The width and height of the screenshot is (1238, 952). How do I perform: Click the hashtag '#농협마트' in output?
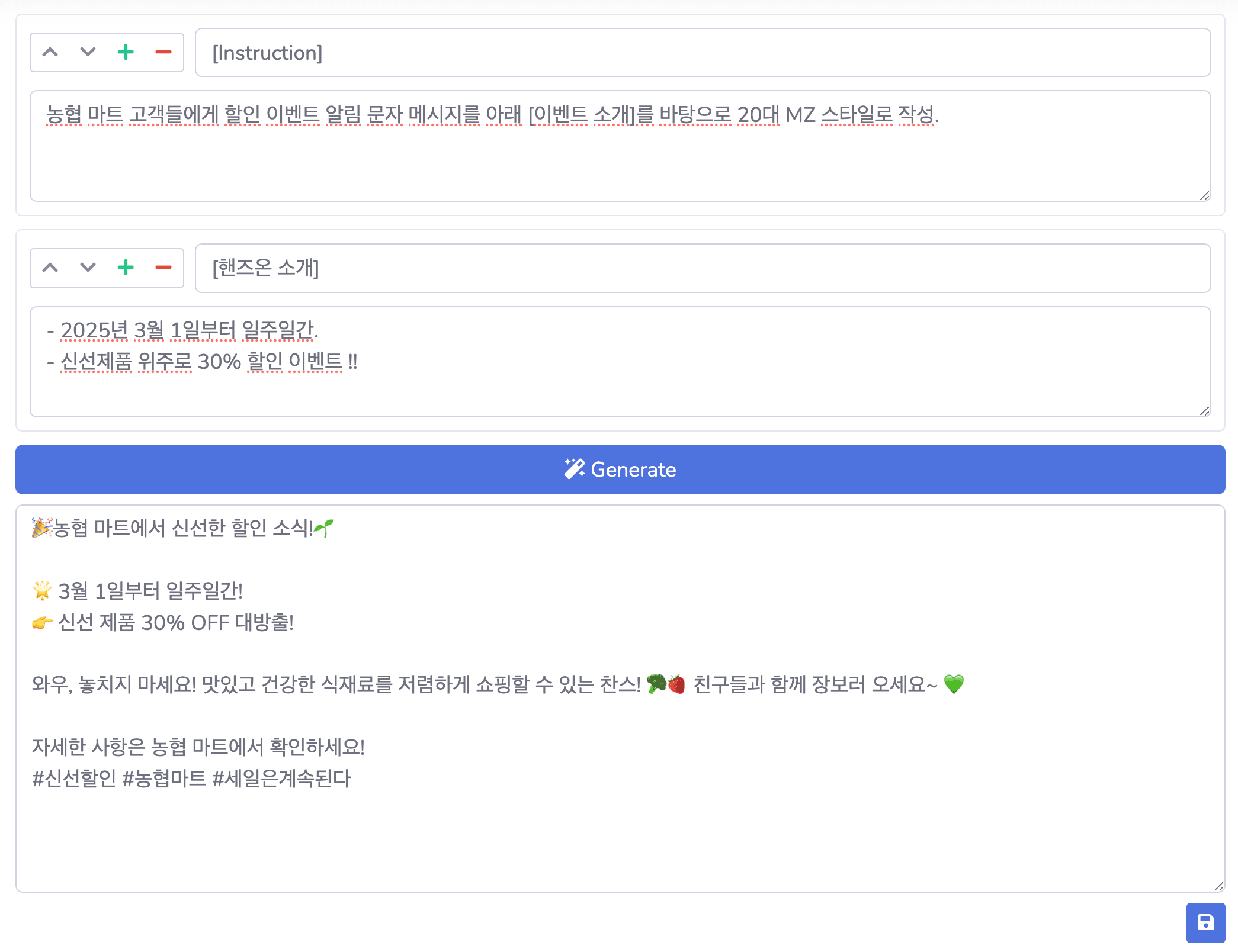pyautogui.click(x=164, y=778)
